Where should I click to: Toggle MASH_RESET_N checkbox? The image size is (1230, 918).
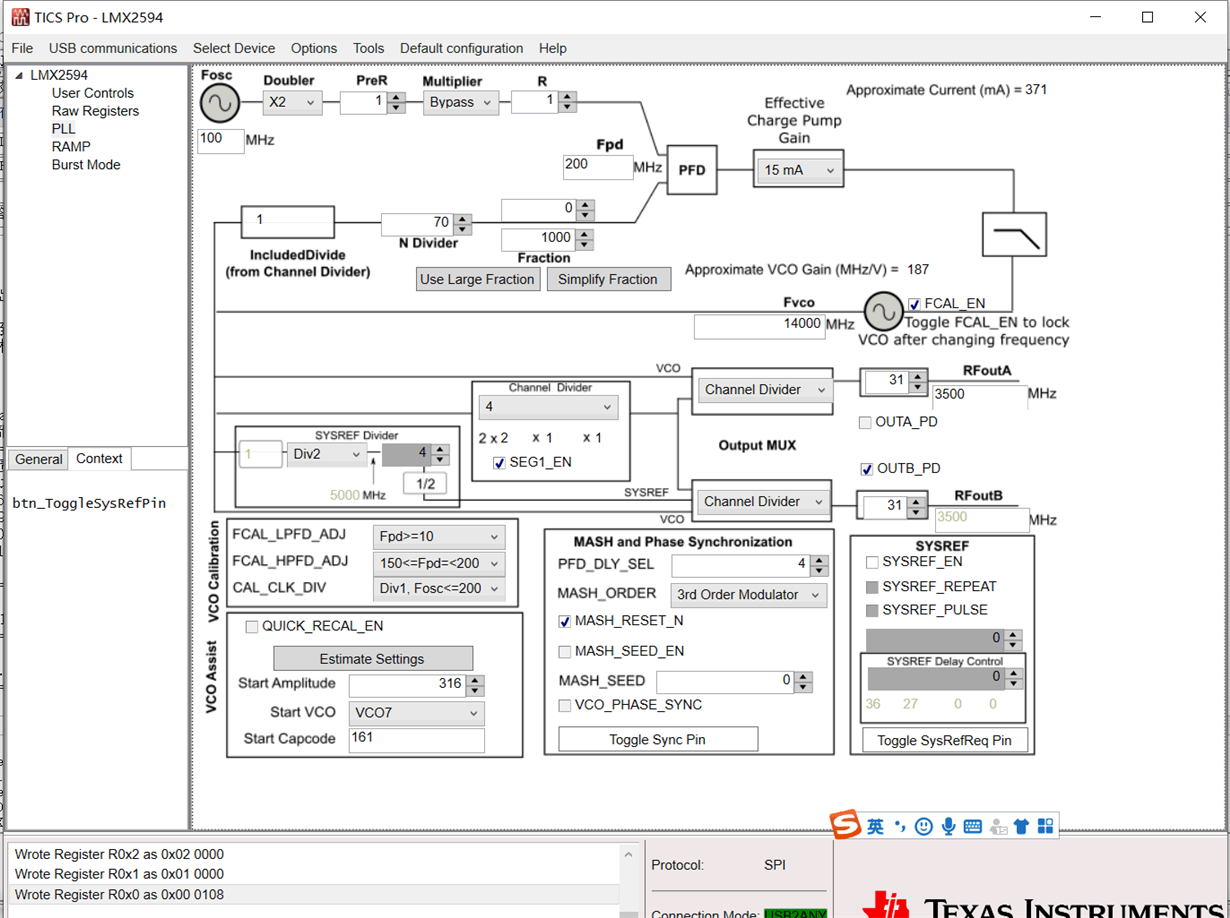(565, 621)
